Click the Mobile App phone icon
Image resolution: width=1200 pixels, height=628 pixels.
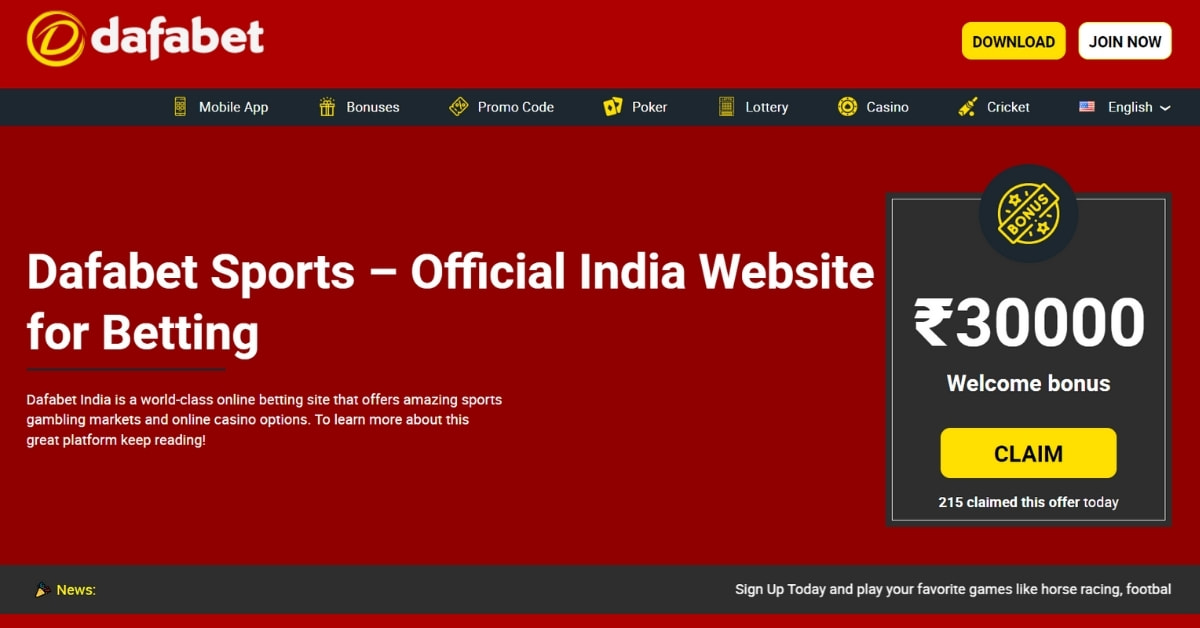(180, 107)
